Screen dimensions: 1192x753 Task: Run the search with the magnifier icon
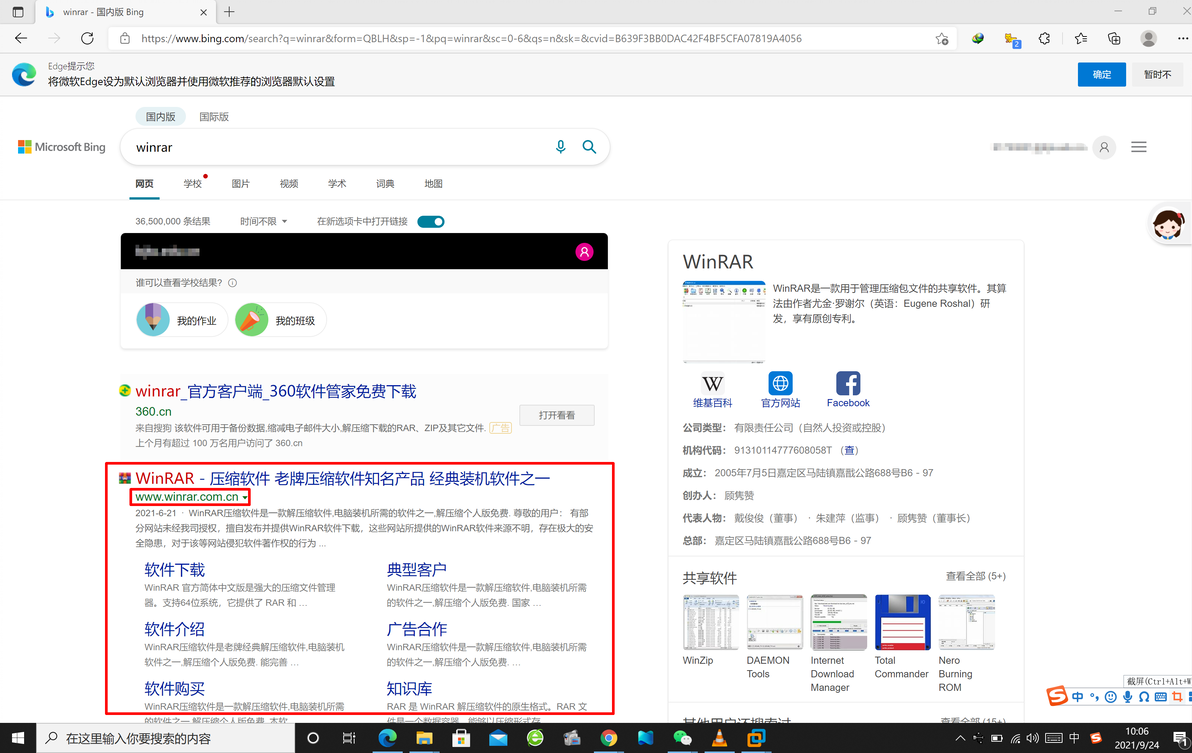coord(589,147)
